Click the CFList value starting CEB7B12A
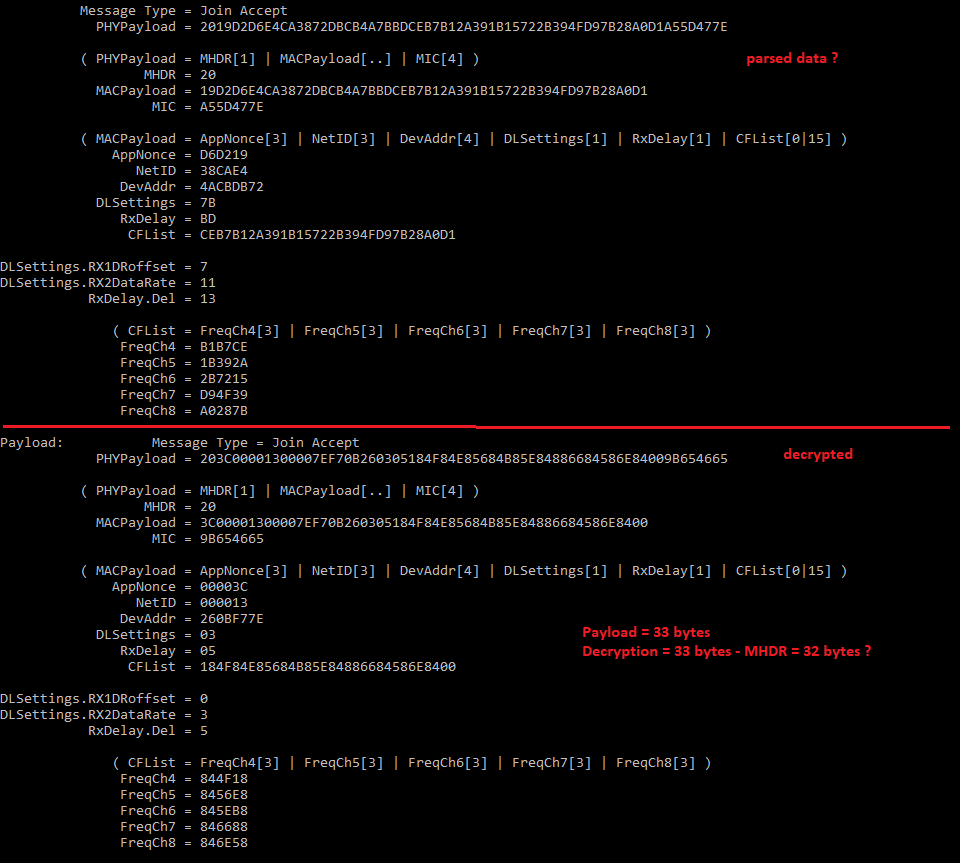The width and height of the screenshot is (961, 863). click(328, 235)
